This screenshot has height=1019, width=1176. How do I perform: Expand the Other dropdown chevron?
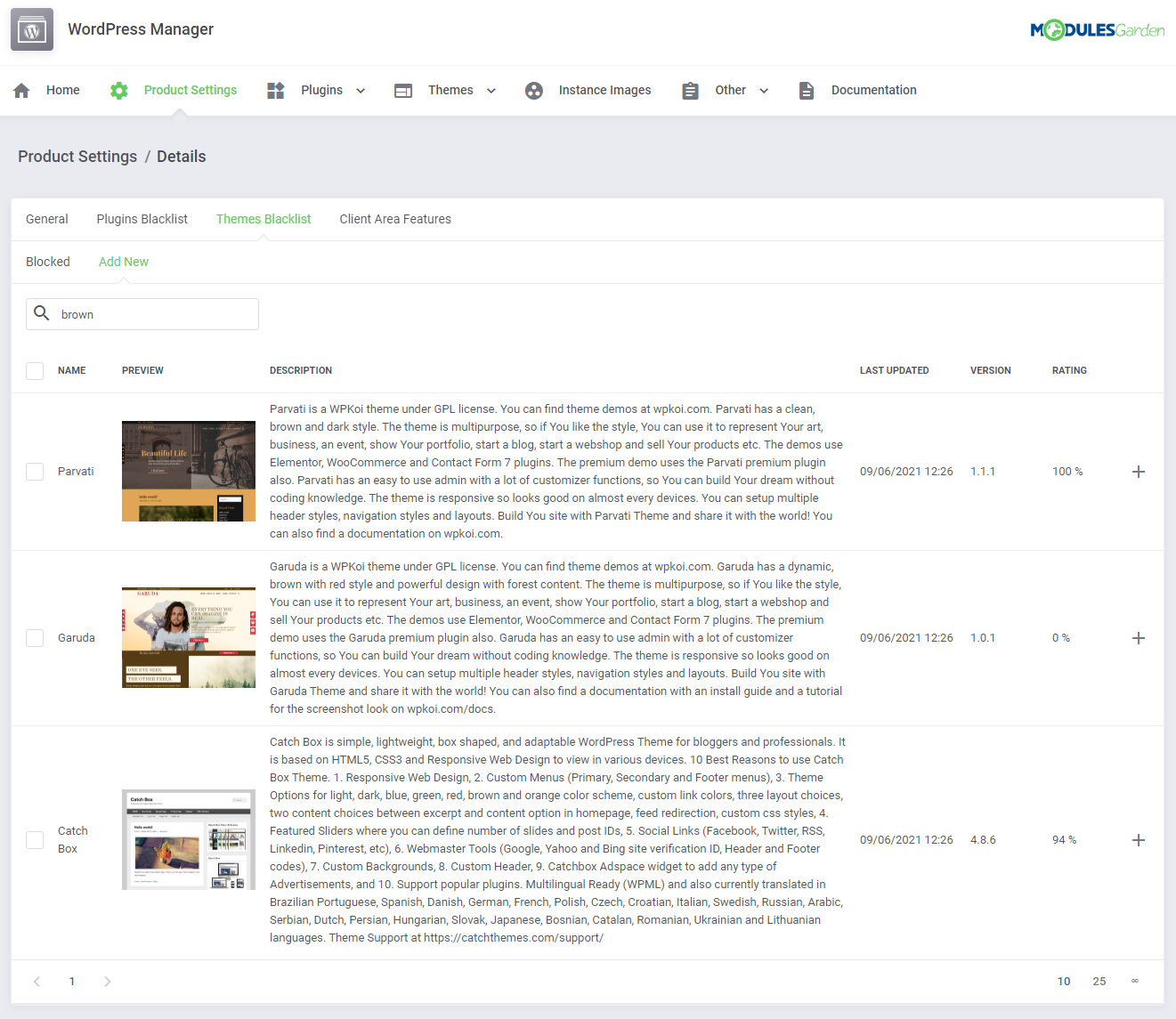pyautogui.click(x=764, y=91)
